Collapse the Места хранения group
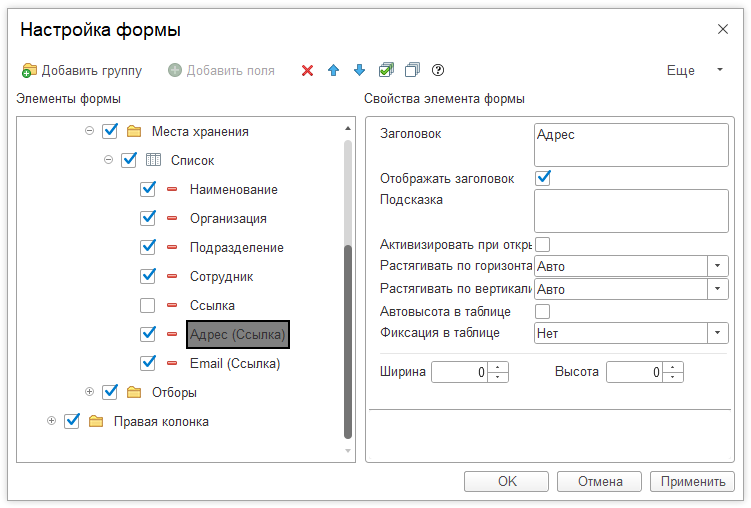Image resolution: width=751 pixels, height=508 pixels. tap(90, 131)
